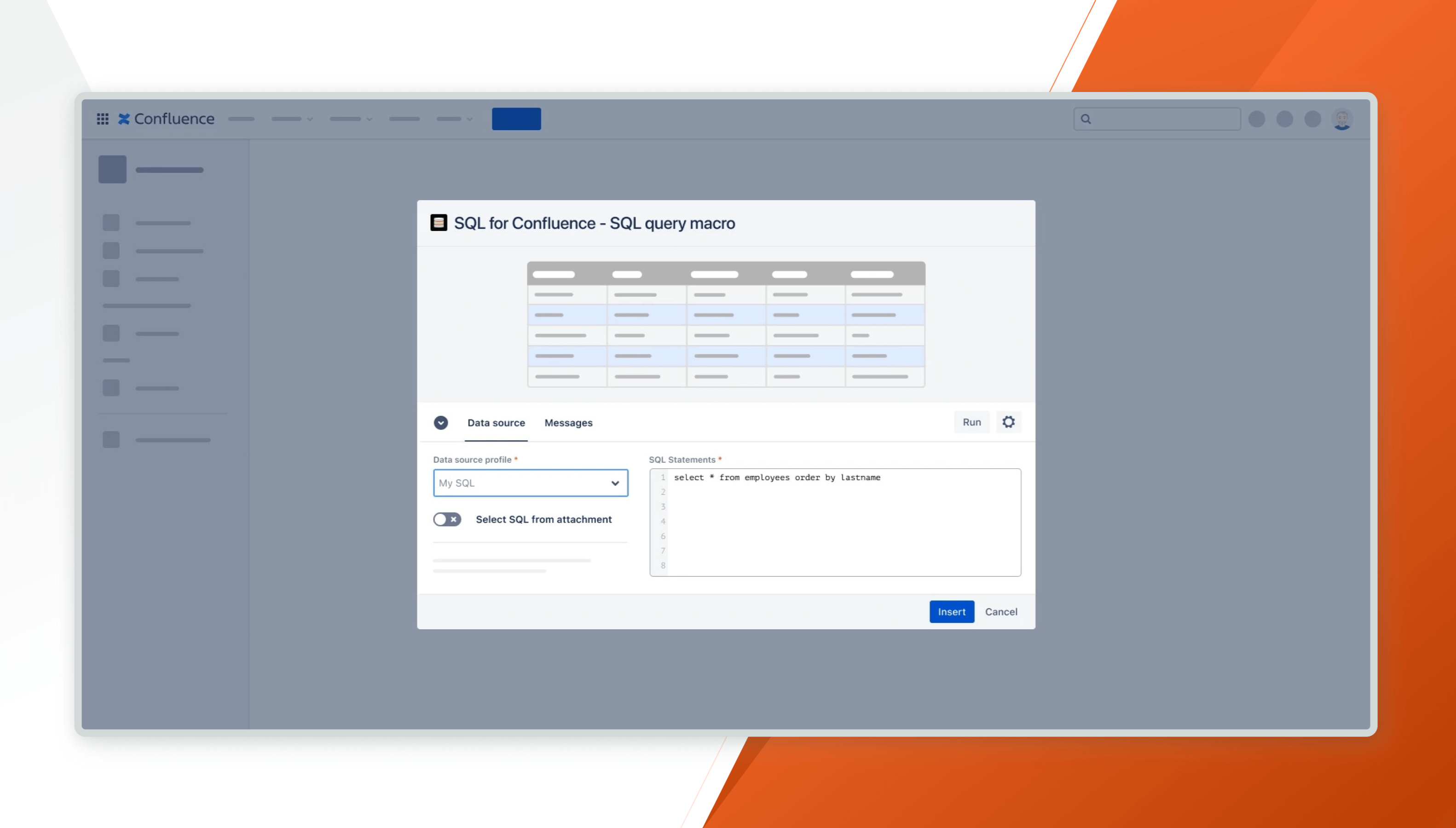1456x828 pixels.
Task: Open the user profile avatar
Action: [1342, 120]
